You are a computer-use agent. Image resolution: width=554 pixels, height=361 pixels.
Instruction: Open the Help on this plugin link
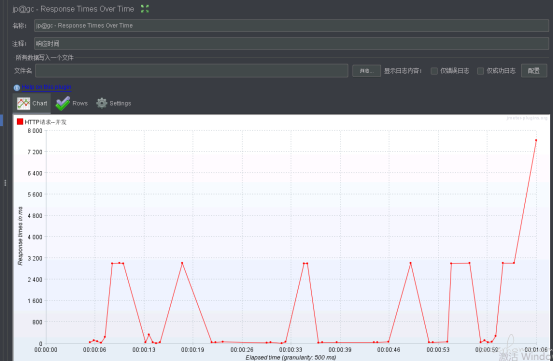click(46, 87)
